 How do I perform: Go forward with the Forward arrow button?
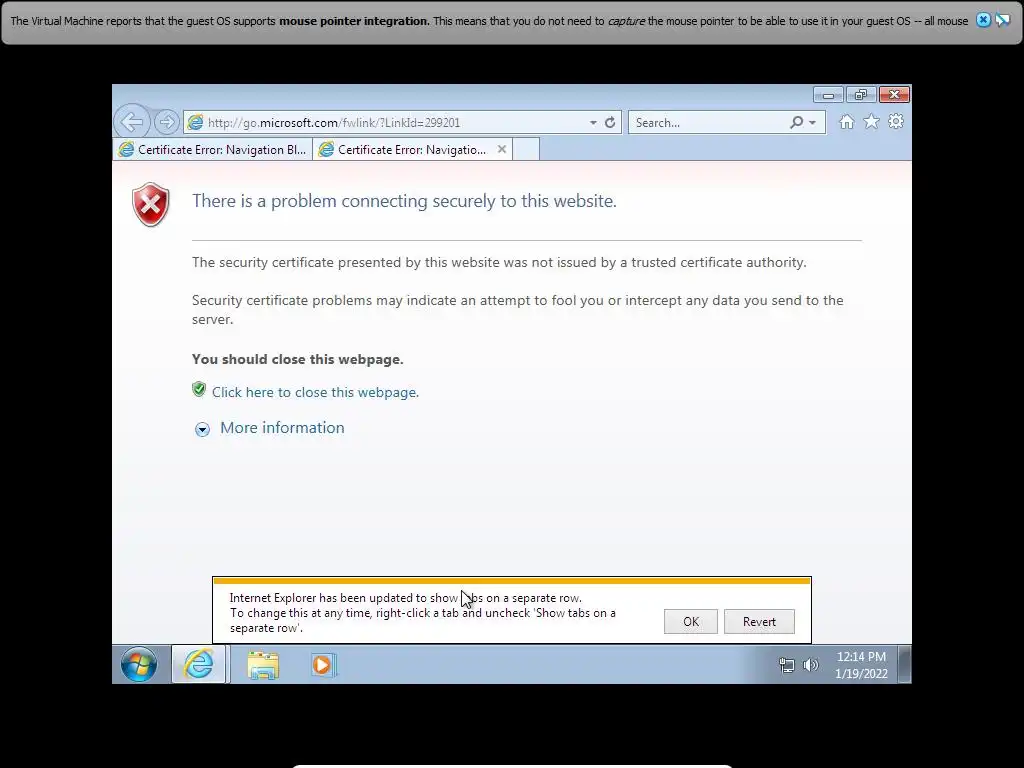[x=167, y=121]
